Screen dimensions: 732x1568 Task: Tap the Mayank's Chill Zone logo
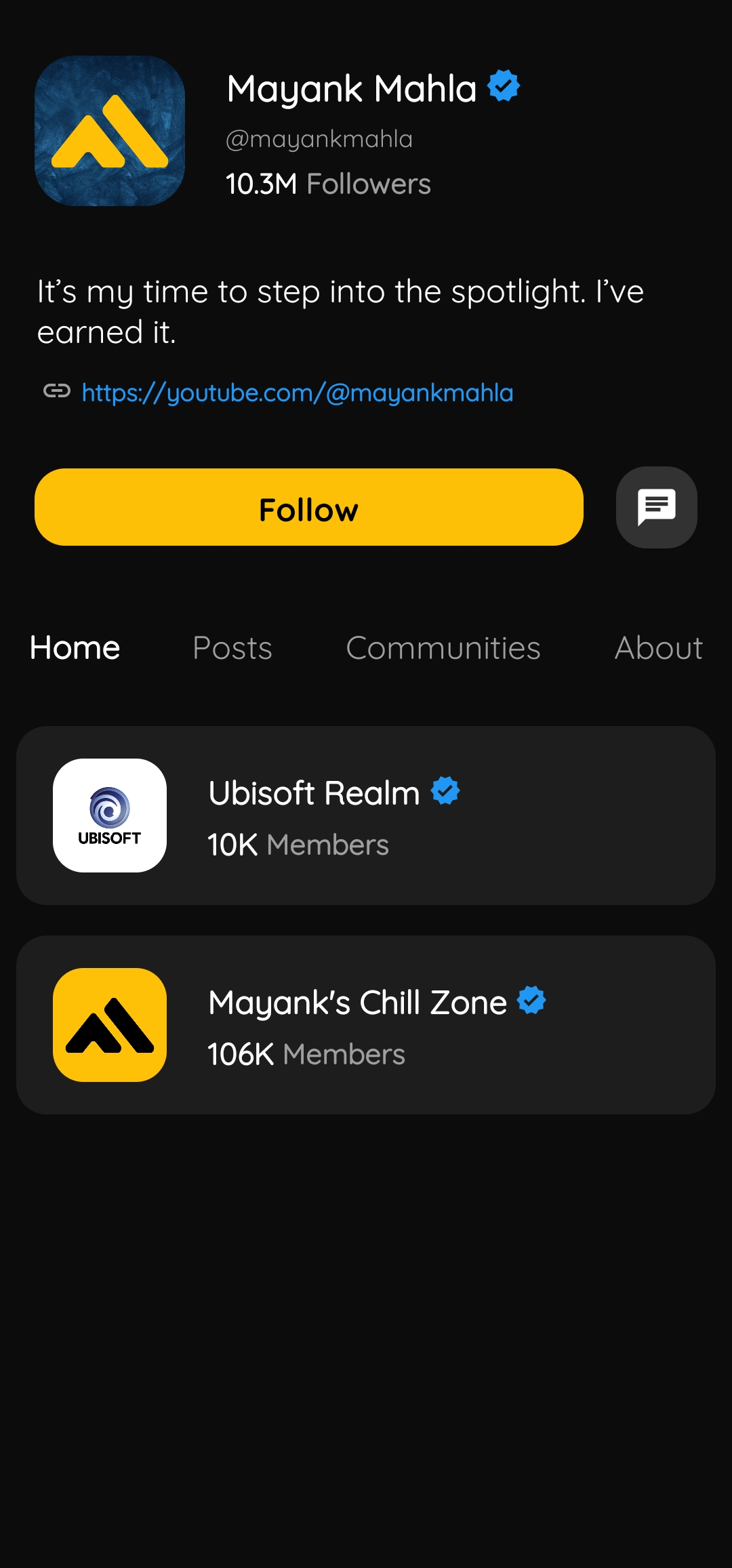[110, 1025]
